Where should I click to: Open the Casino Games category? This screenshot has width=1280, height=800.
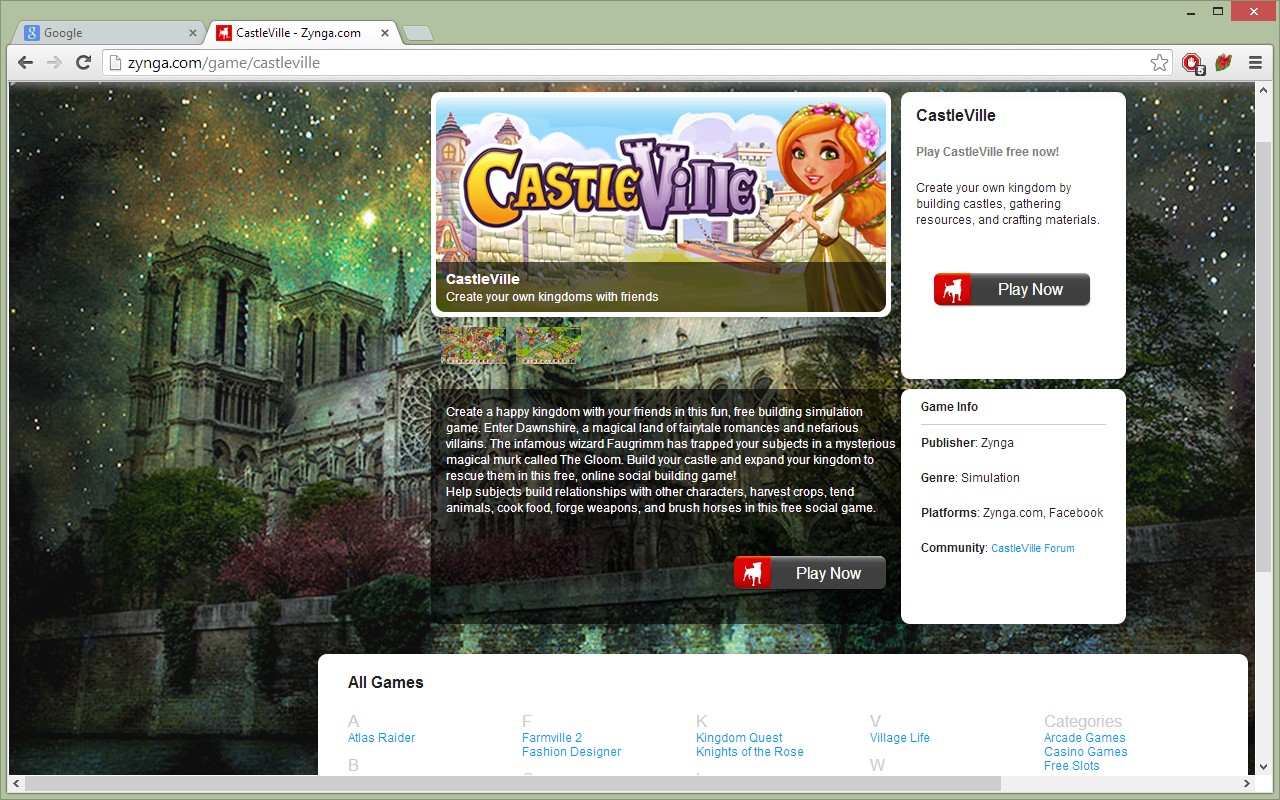(x=1086, y=752)
